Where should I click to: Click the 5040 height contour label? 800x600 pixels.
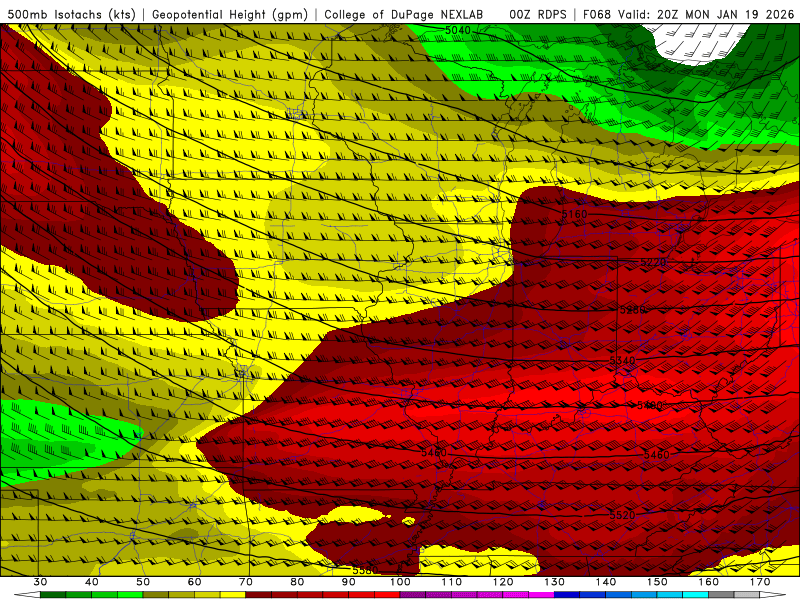(458, 31)
